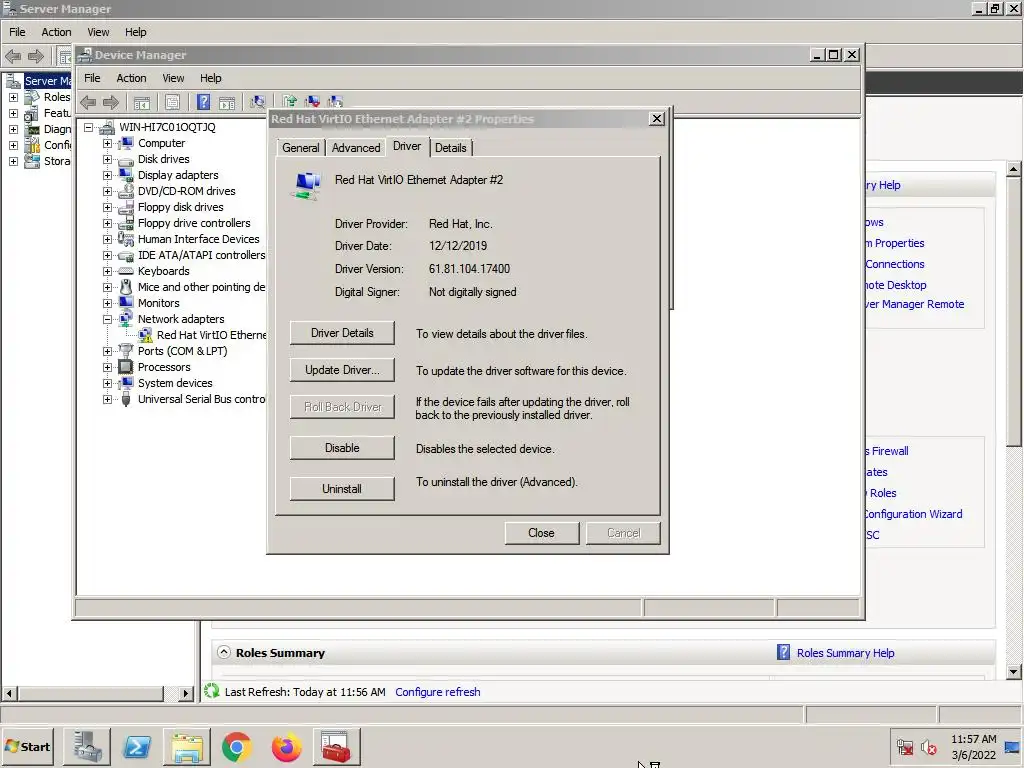Select the Keyboards device category

click(x=163, y=271)
